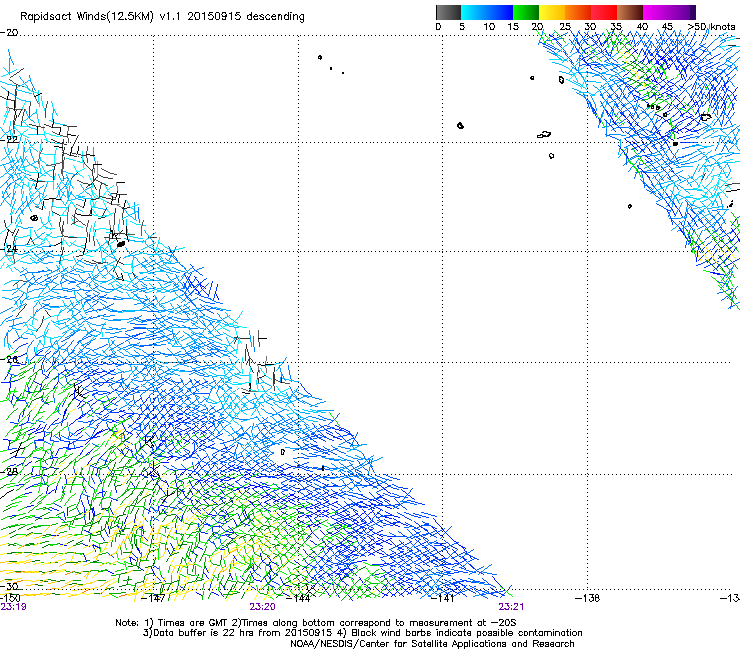Click the '-150' longitude label
The image size is (740, 650).
(x=10, y=598)
